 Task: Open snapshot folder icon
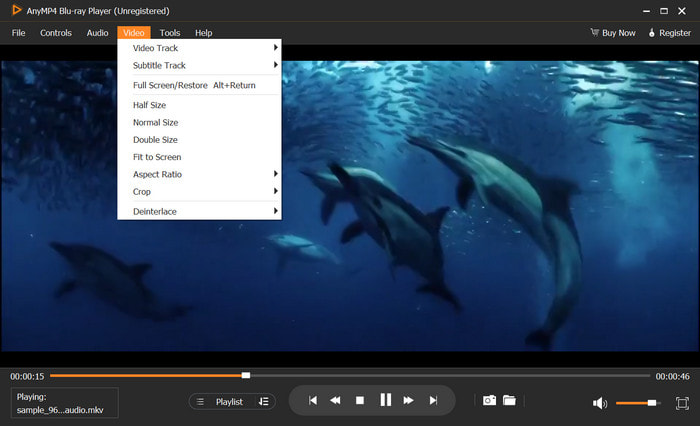(509, 400)
